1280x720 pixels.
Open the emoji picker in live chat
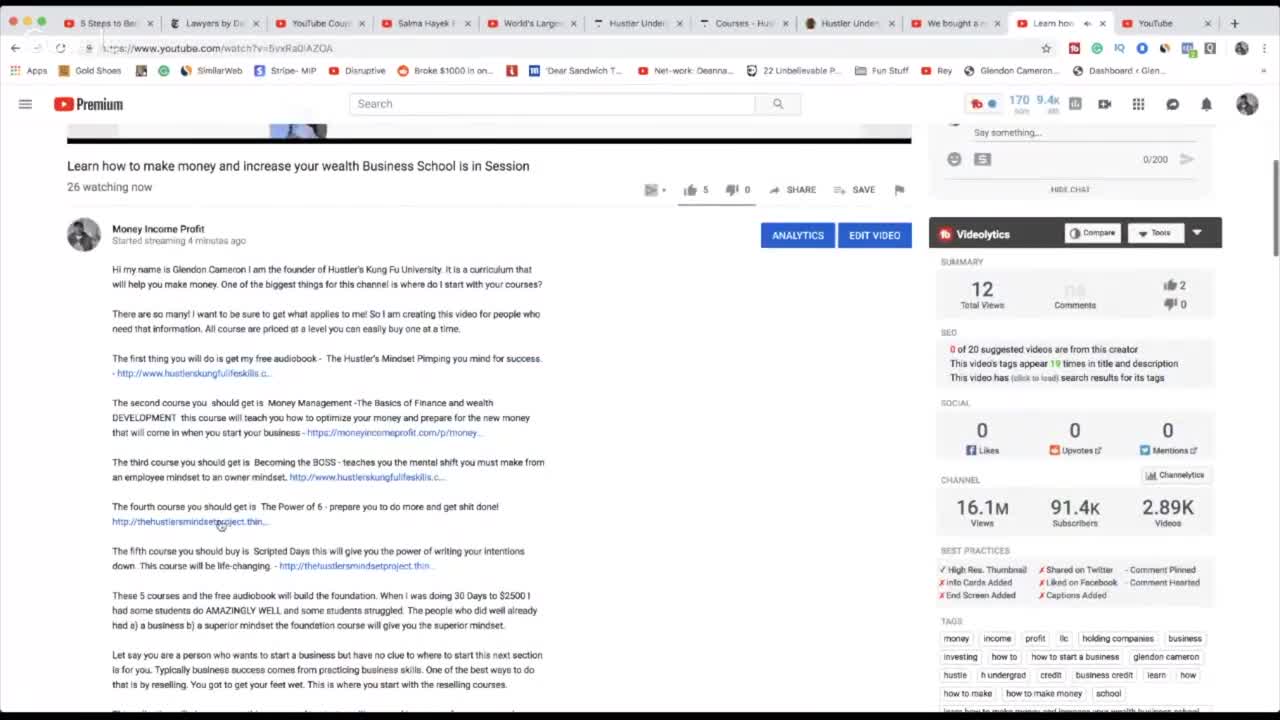point(954,159)
